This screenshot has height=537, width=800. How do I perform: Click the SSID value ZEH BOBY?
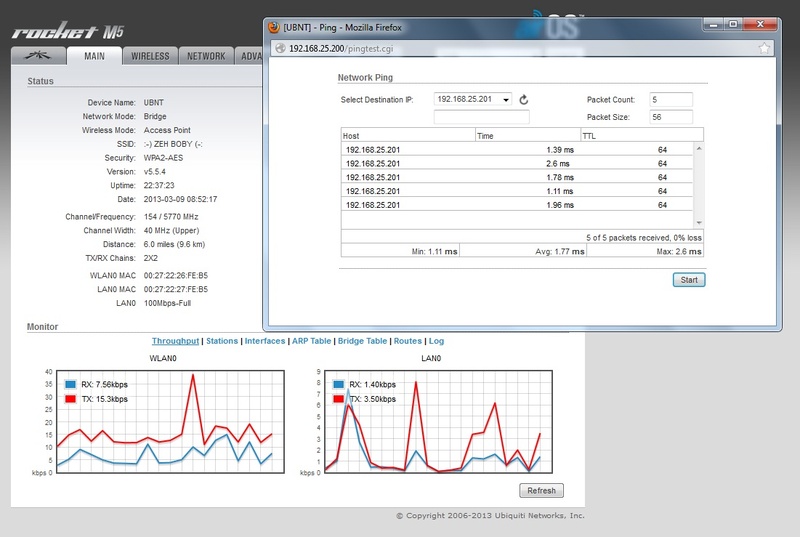(x=173, y=144)
